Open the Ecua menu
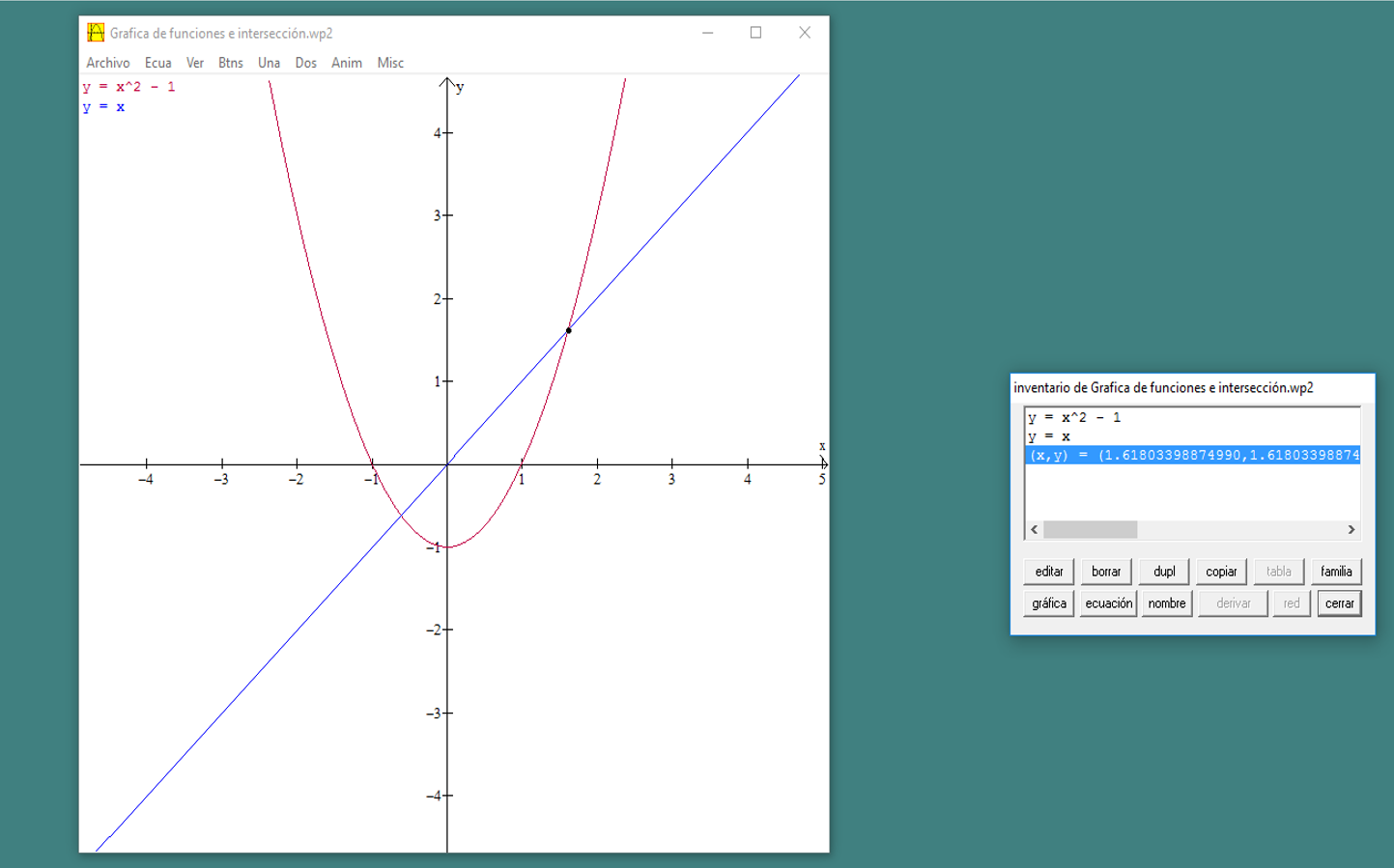The height and width of the screenshot is (868, 1394). point(157,62)
